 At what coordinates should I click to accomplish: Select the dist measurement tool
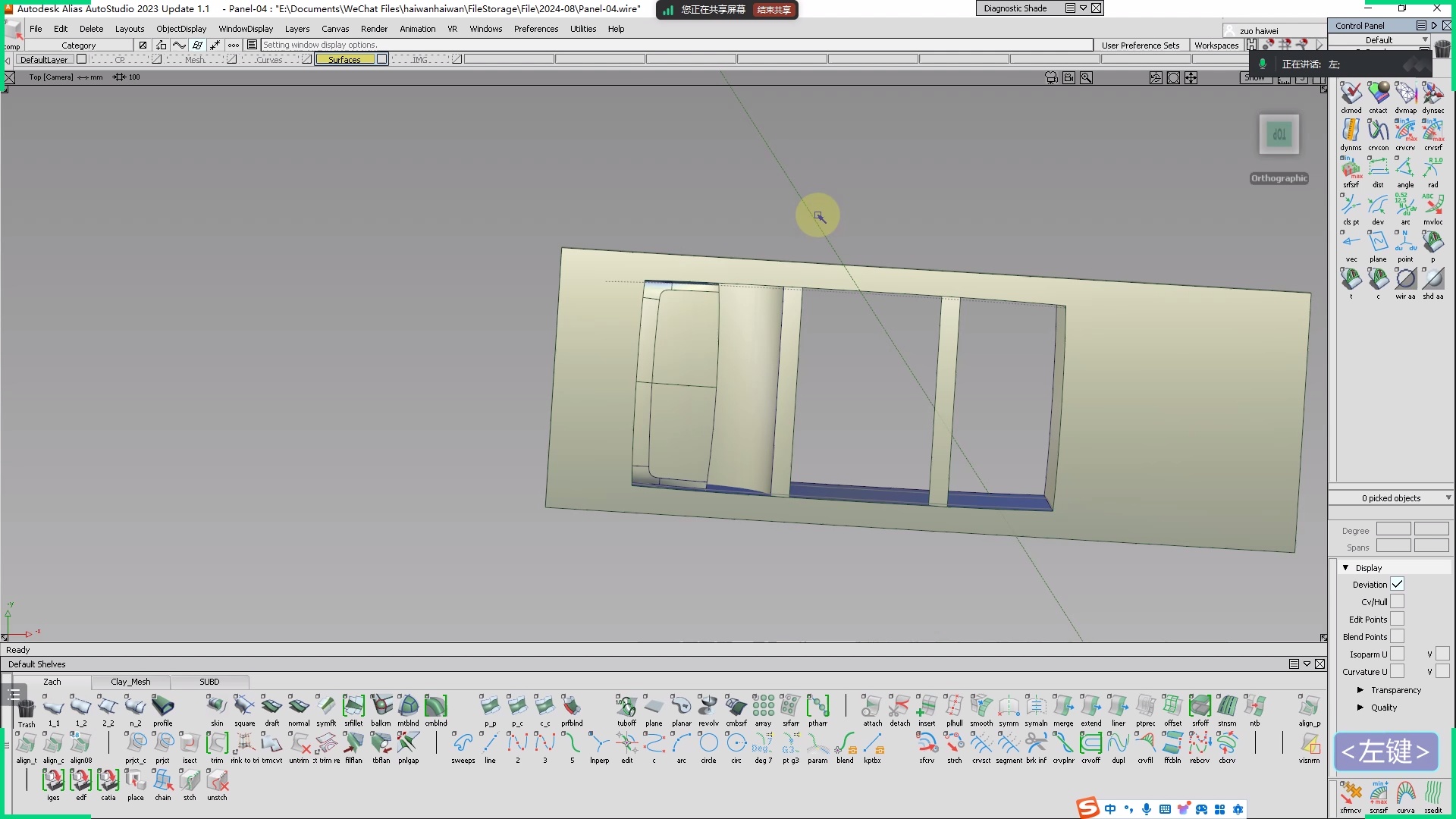click(x=1378, y=168)
